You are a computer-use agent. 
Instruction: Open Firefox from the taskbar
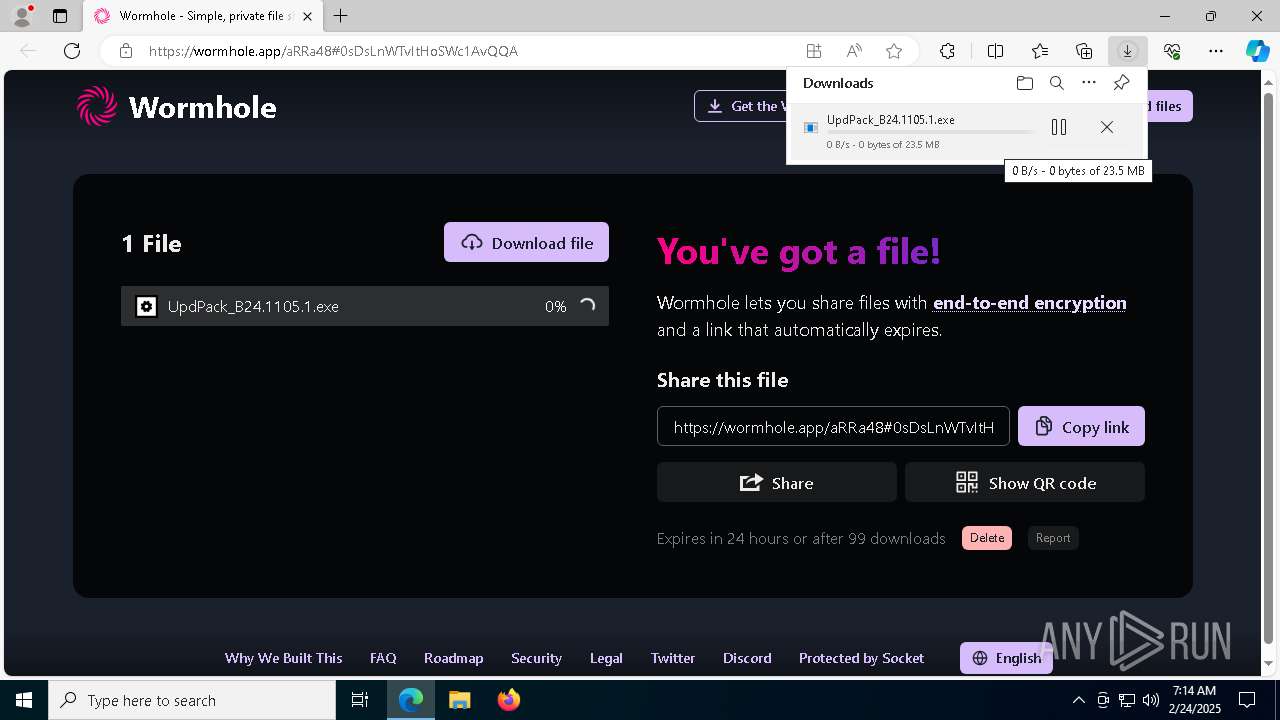click(509, 700)
